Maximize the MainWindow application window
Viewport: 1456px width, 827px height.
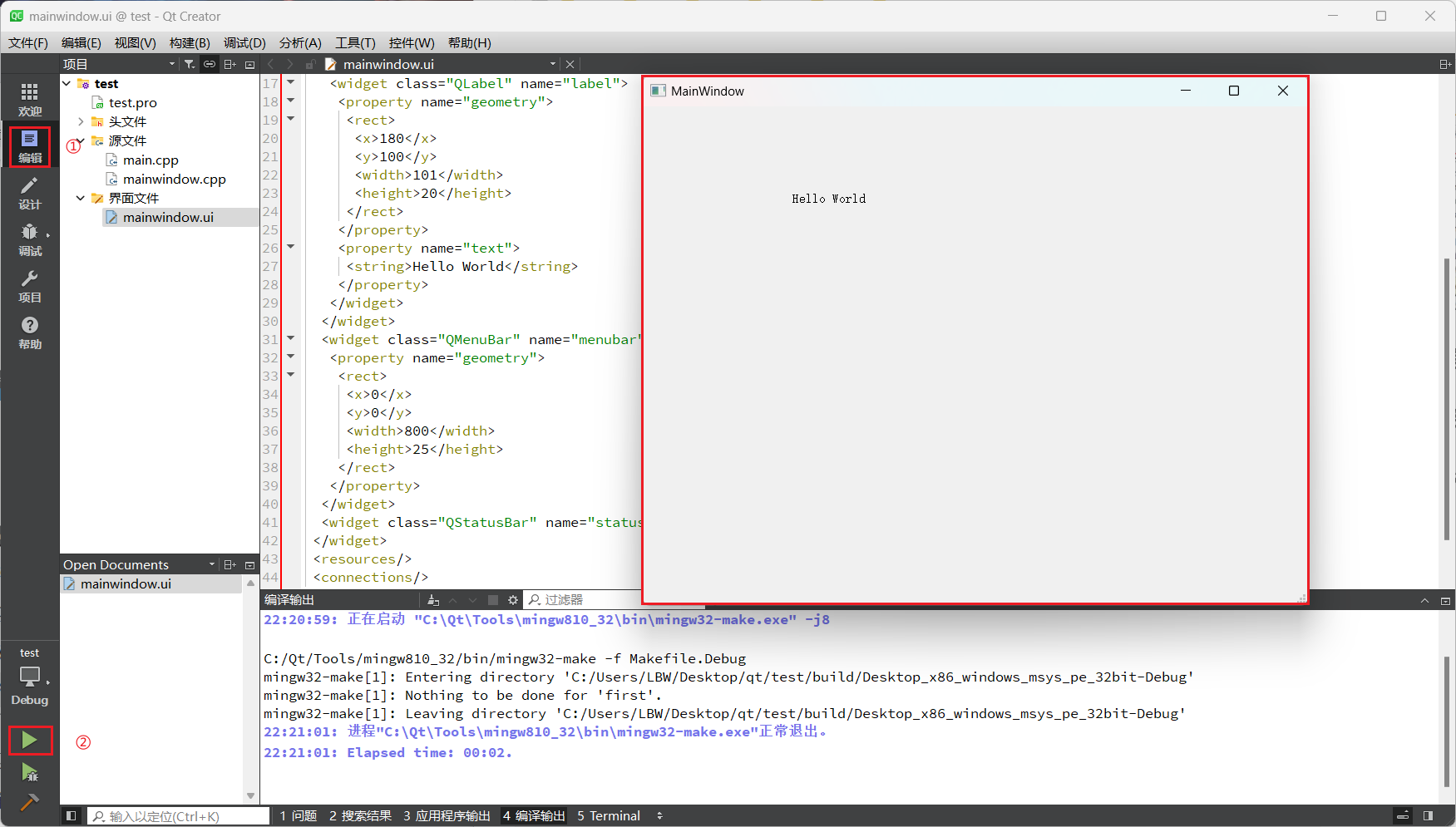tap(1234, 91)
